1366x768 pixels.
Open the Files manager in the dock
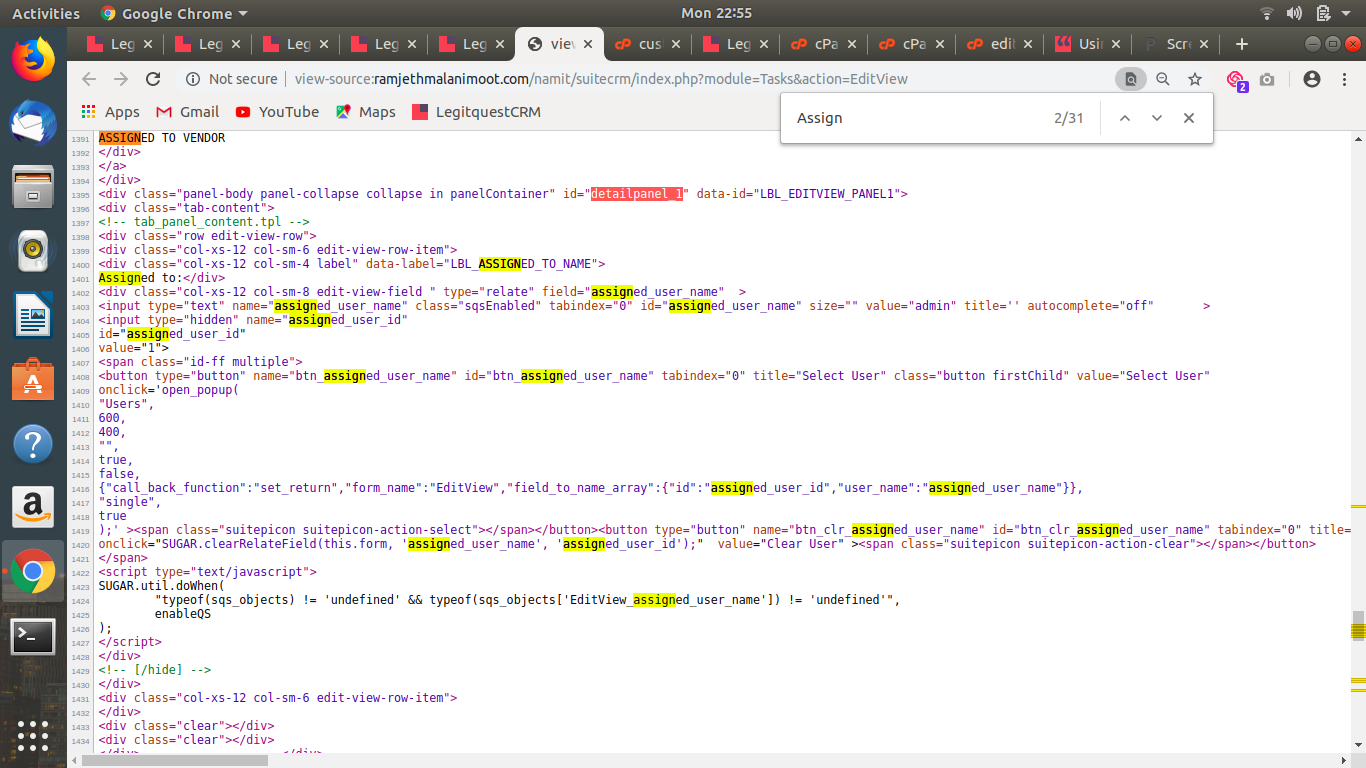[33, 187]
